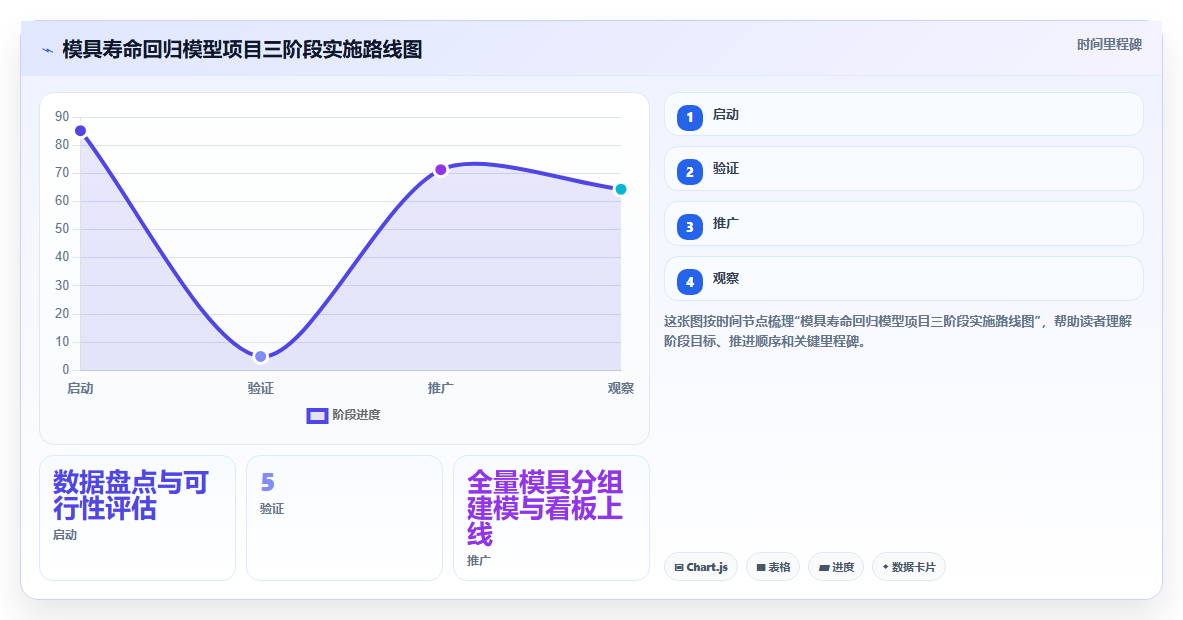Open the 全量模具分组建模与看板上线 card
The height and width of the screenshot is (620, 1183).
click(x=552, y=518)
